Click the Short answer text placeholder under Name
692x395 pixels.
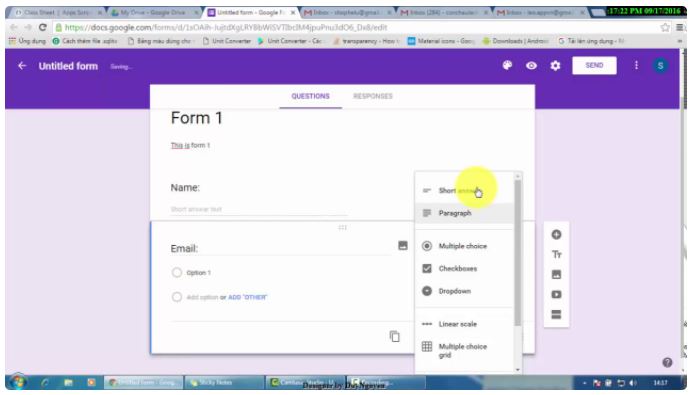point(196,209)
